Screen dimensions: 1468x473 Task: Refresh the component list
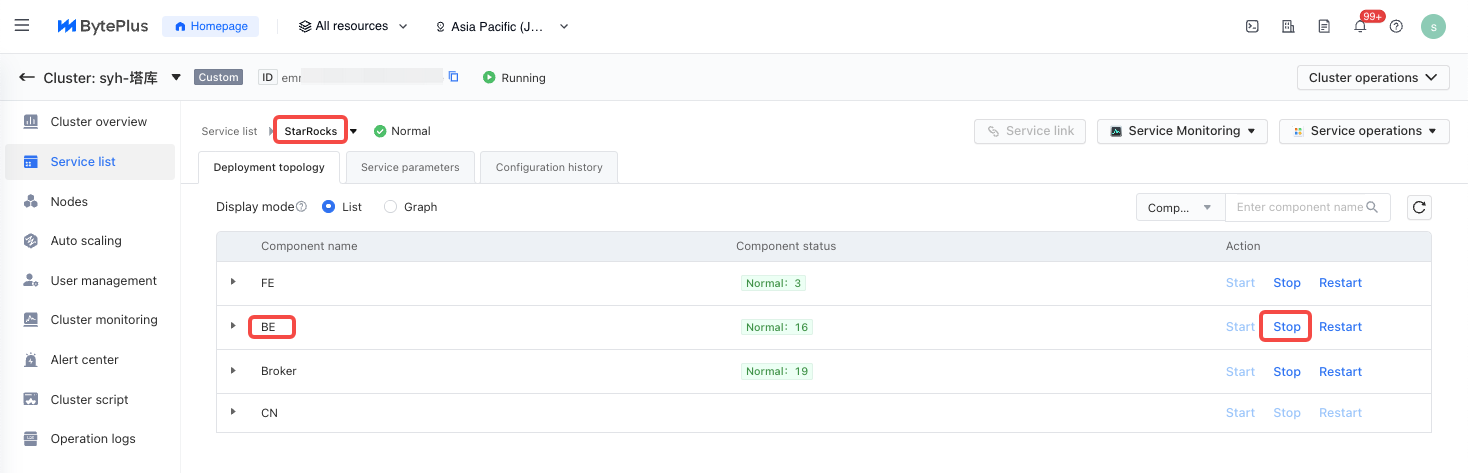1418,207
